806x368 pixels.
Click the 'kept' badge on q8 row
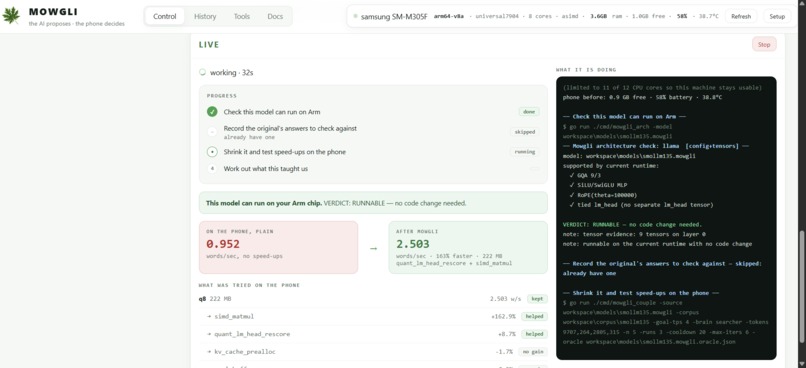click(x=537, y=299)
